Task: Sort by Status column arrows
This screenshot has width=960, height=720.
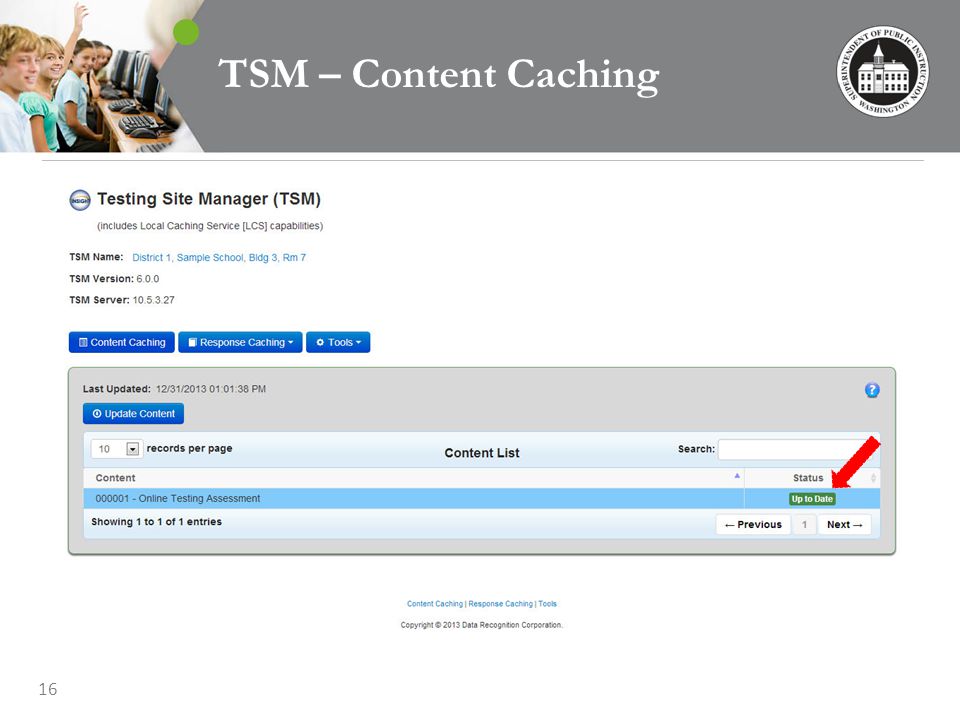Action: tap(873, 478)
